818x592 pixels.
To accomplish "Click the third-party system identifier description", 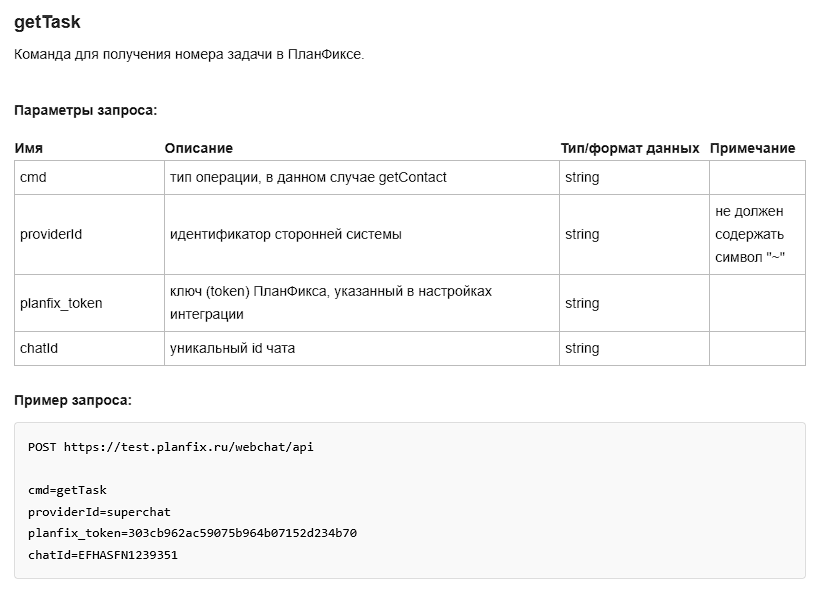I will coord(285,234).
